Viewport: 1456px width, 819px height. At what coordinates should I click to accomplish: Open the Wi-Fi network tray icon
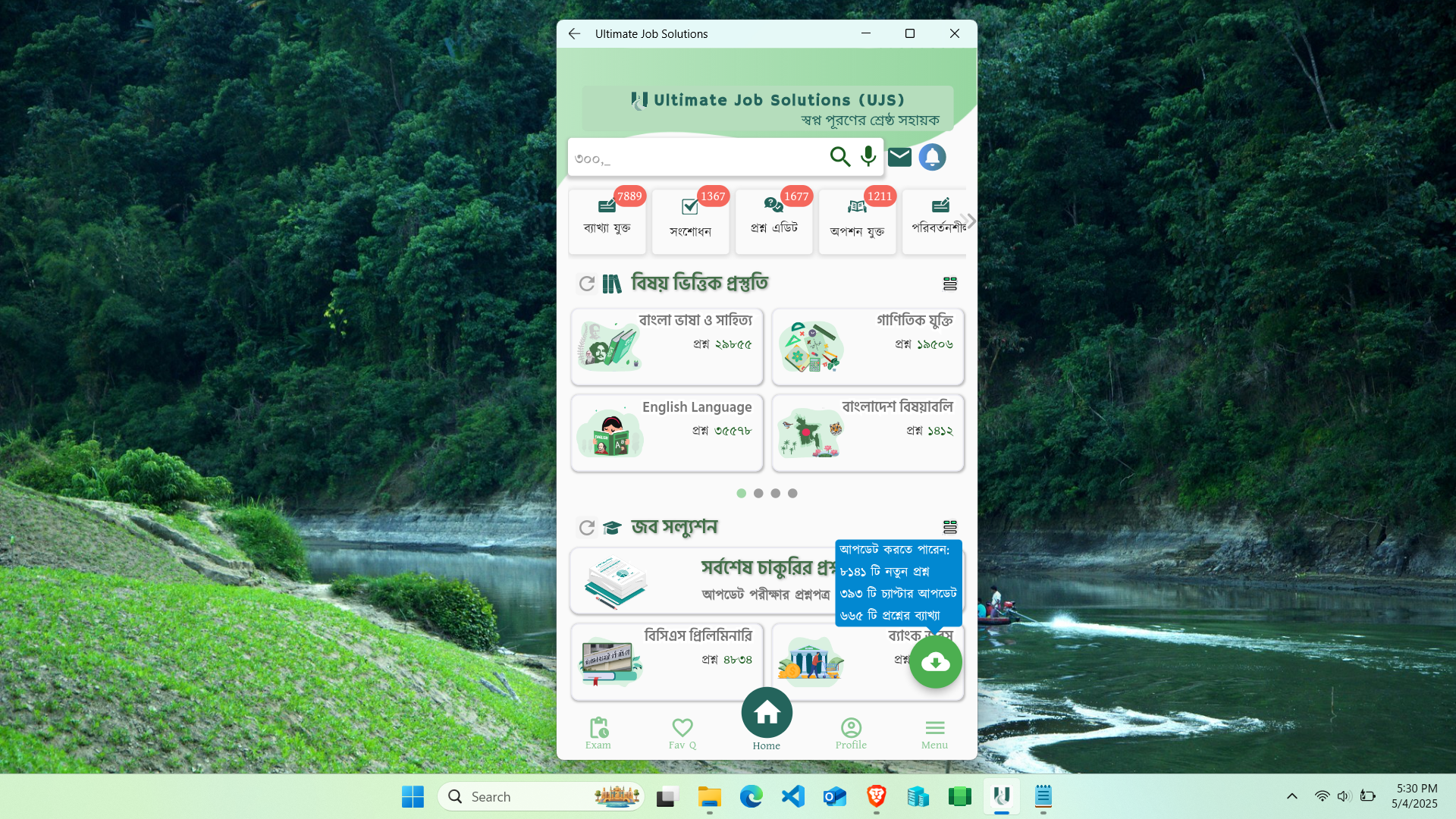tap(1322, 796)
